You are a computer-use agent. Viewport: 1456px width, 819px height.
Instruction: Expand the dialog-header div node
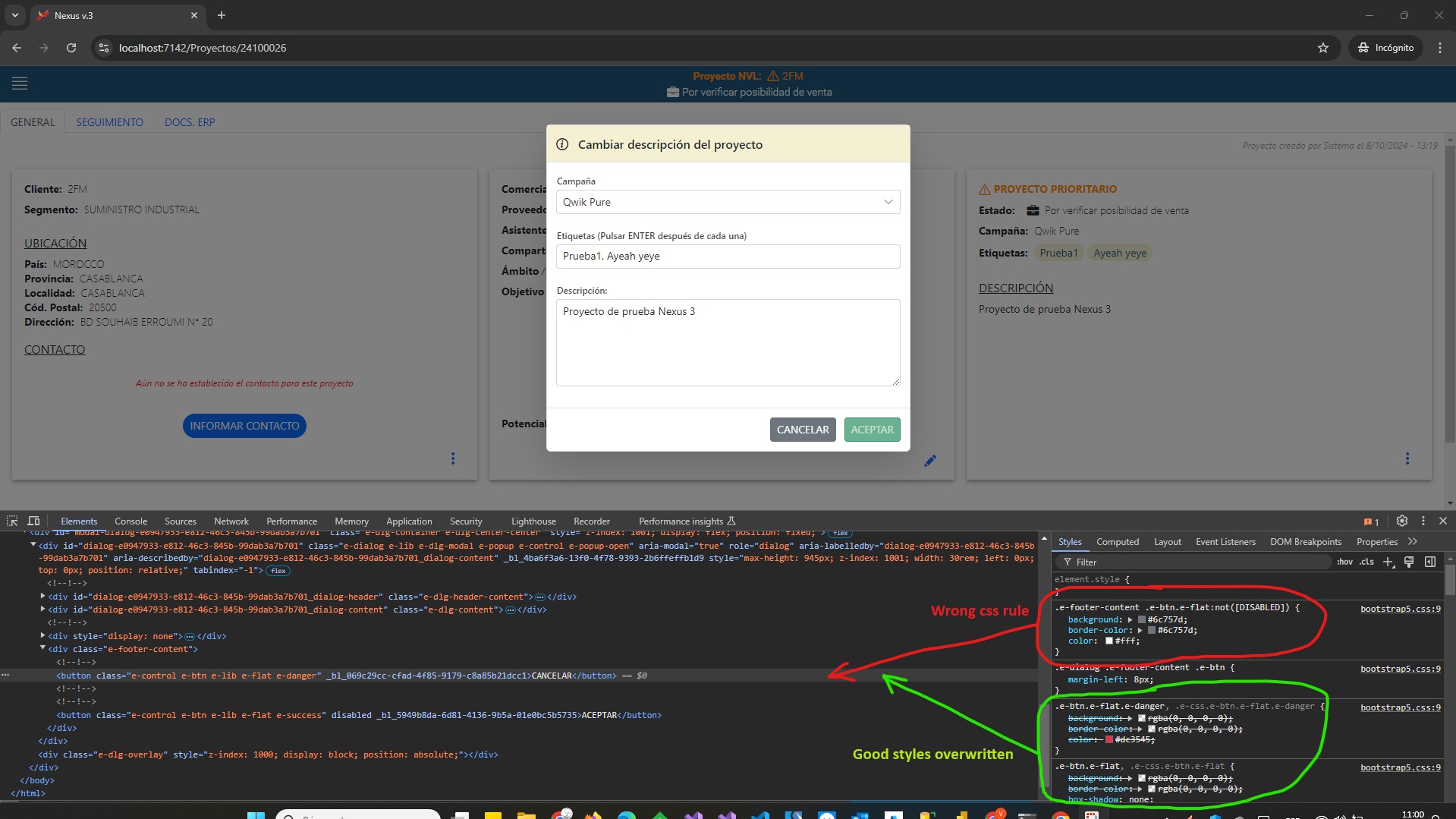click(x=42, y=597)
